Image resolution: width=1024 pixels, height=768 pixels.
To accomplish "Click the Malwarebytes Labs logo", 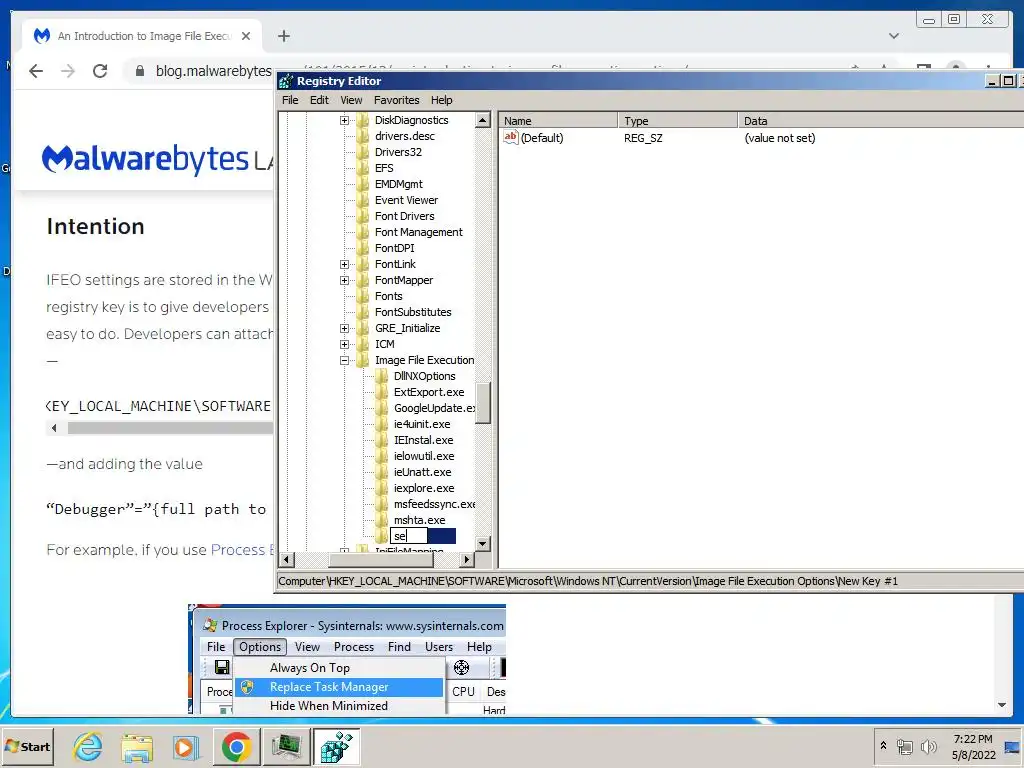I will pos(157,159).
